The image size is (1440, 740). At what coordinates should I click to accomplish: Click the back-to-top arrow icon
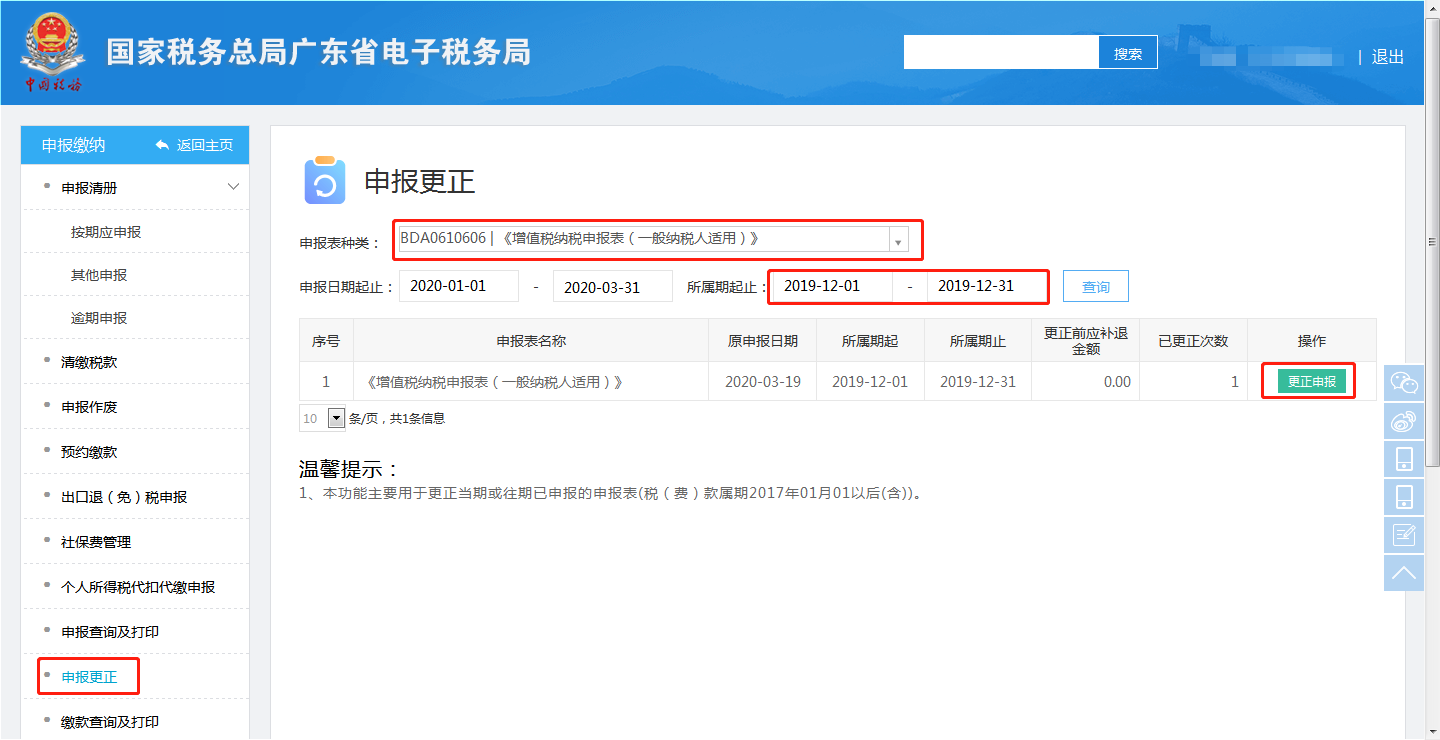pos(1404,573)
